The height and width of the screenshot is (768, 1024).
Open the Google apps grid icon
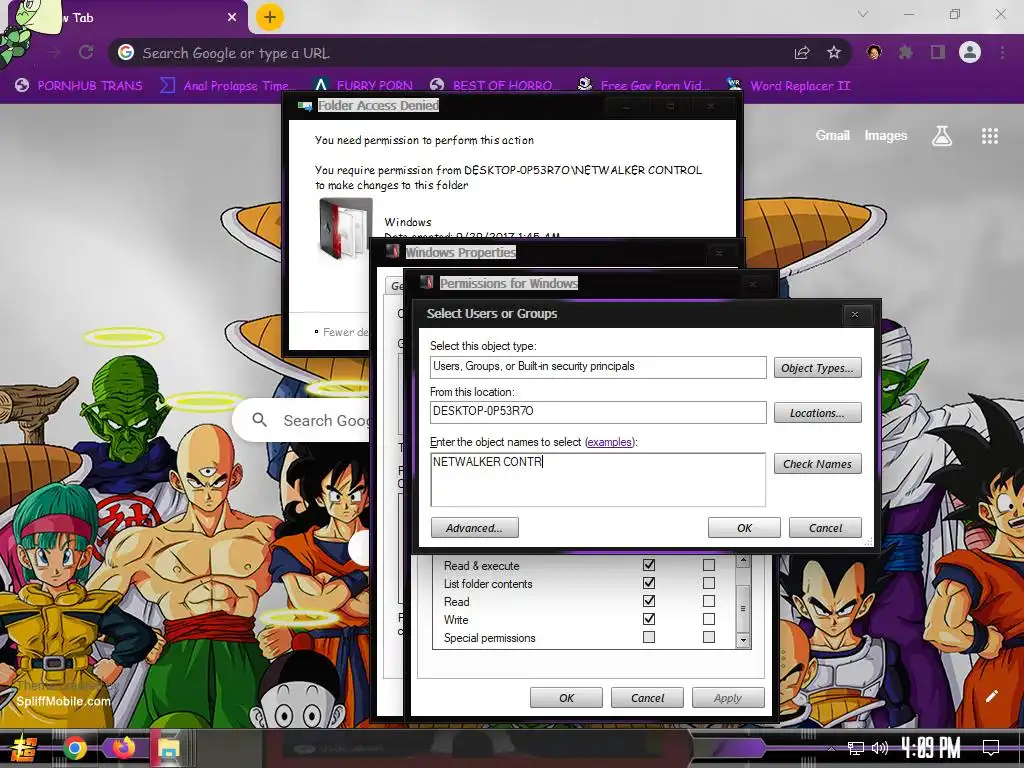989,136
